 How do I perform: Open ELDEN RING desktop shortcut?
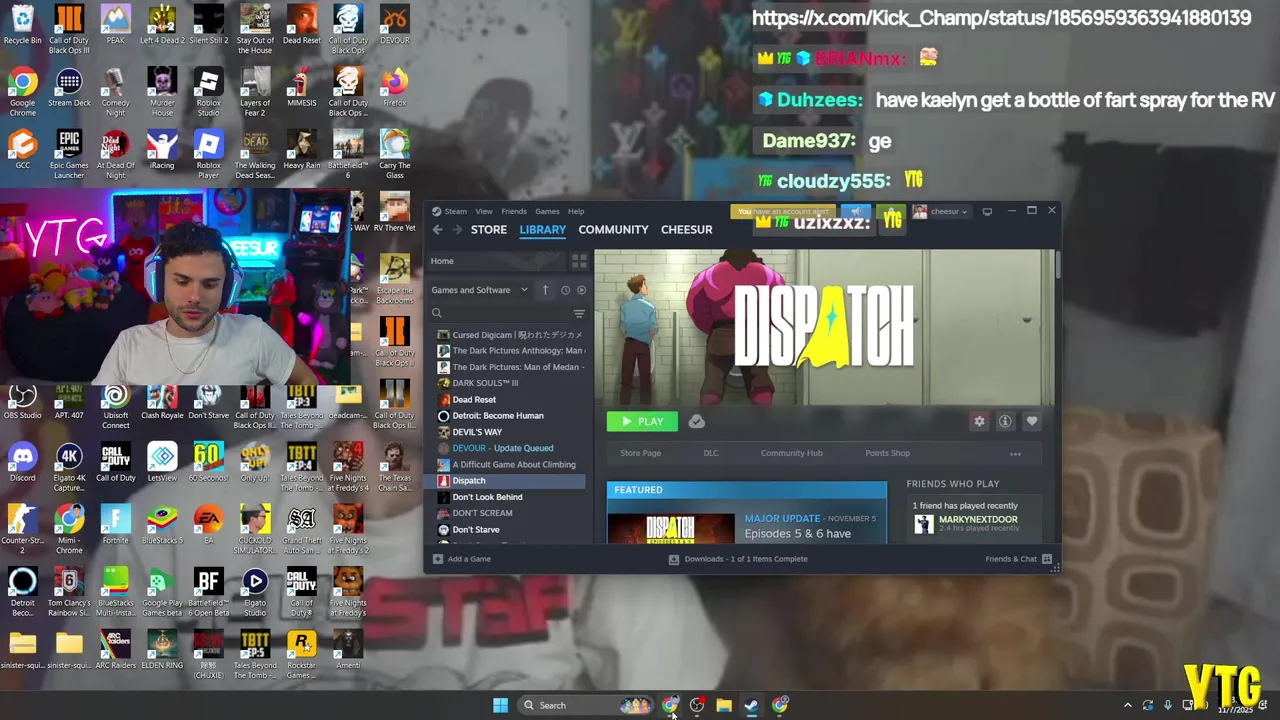[162, 650]
